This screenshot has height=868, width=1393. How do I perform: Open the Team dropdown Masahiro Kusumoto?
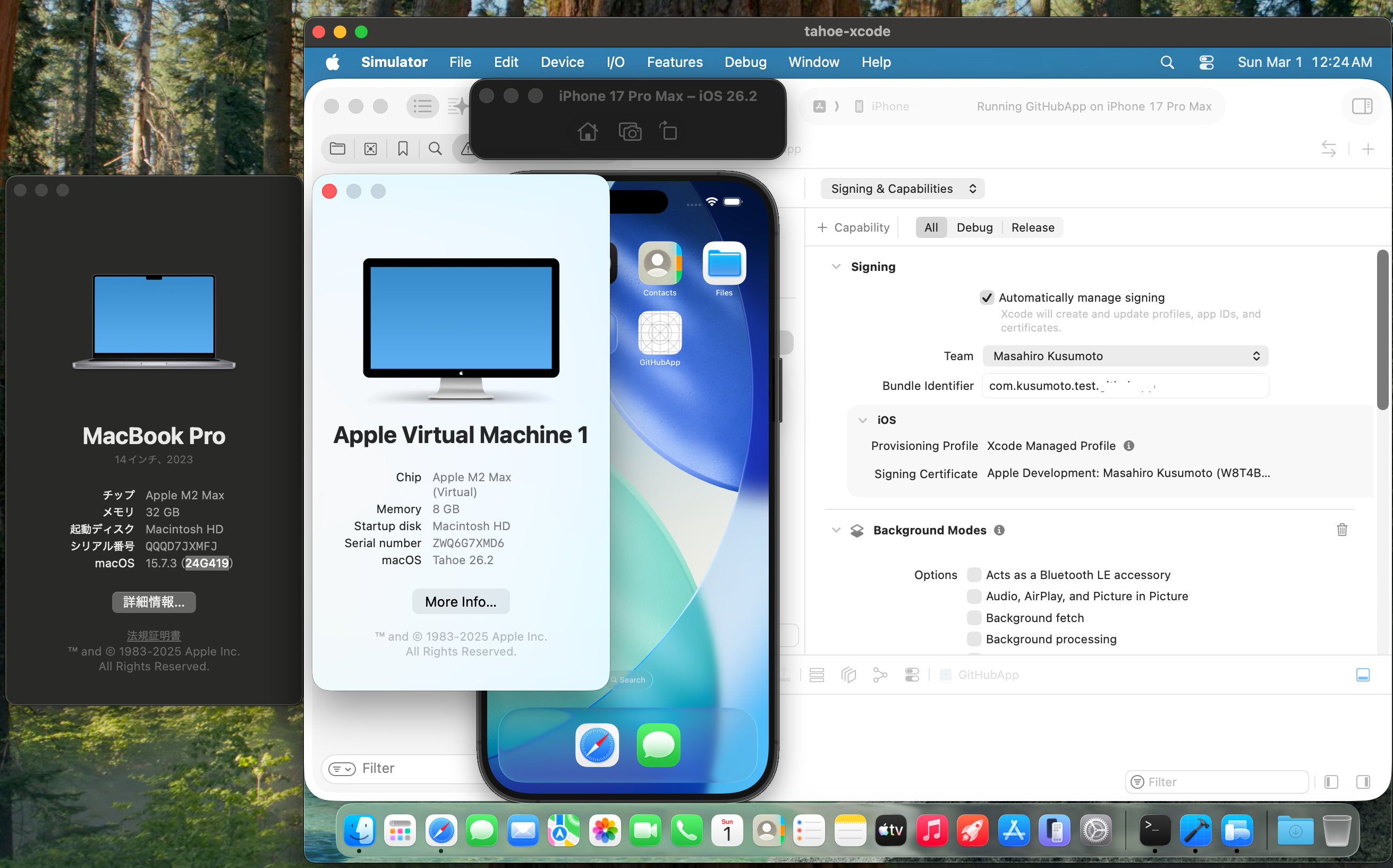tap(1125, 356)
